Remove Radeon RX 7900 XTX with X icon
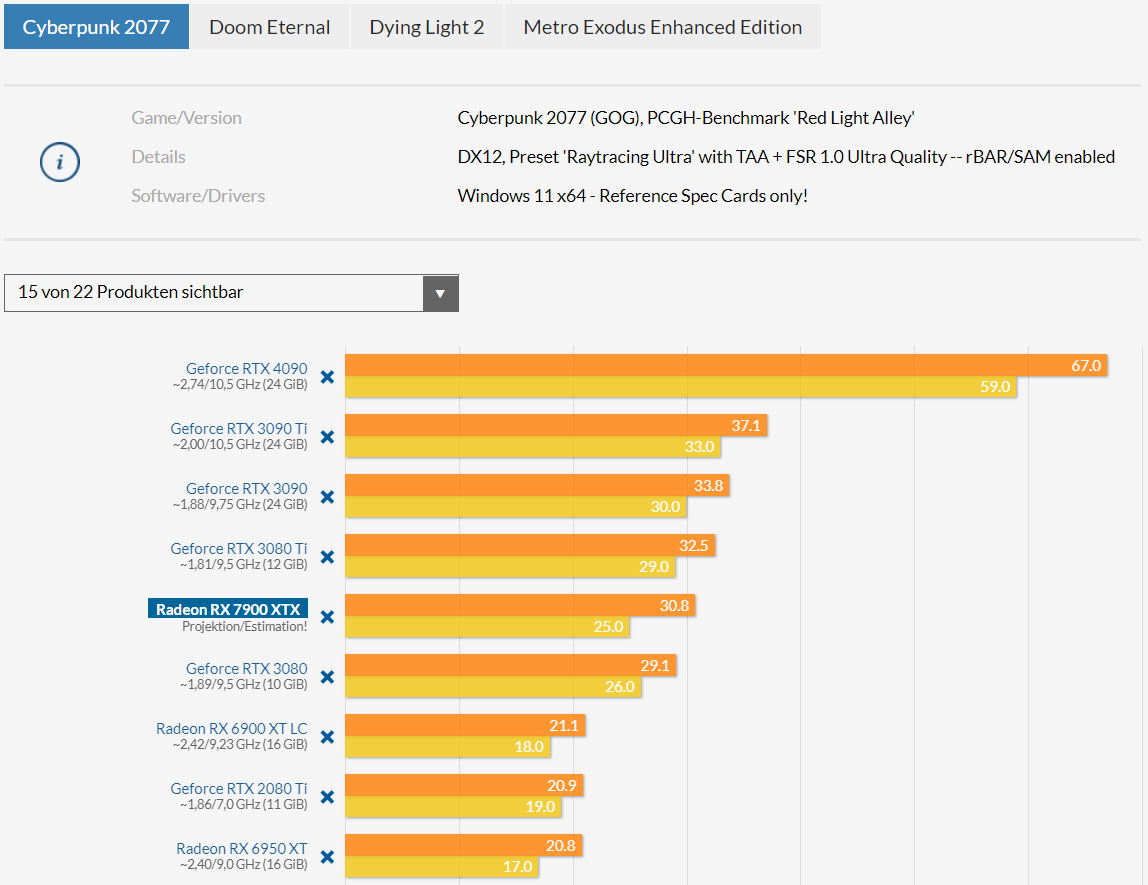The width and height of the screenshot is (1148, 885). tap(327, 617)
